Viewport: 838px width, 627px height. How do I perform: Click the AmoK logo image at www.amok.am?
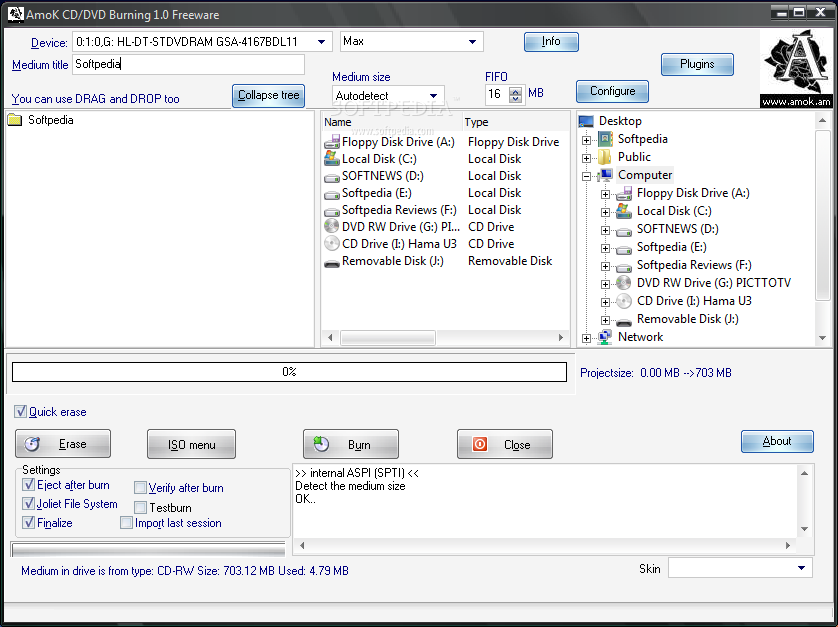click(796, 68)
